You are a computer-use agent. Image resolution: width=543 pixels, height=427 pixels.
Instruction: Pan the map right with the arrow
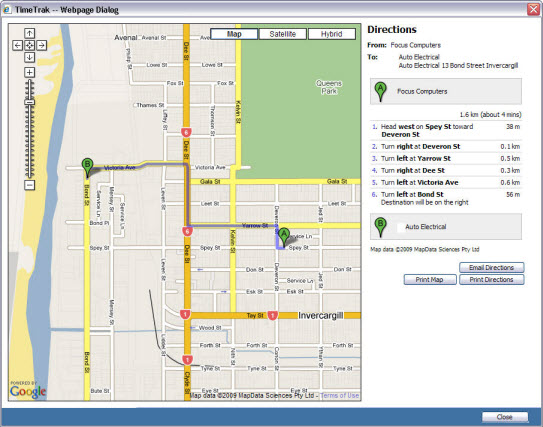[42, 45]
